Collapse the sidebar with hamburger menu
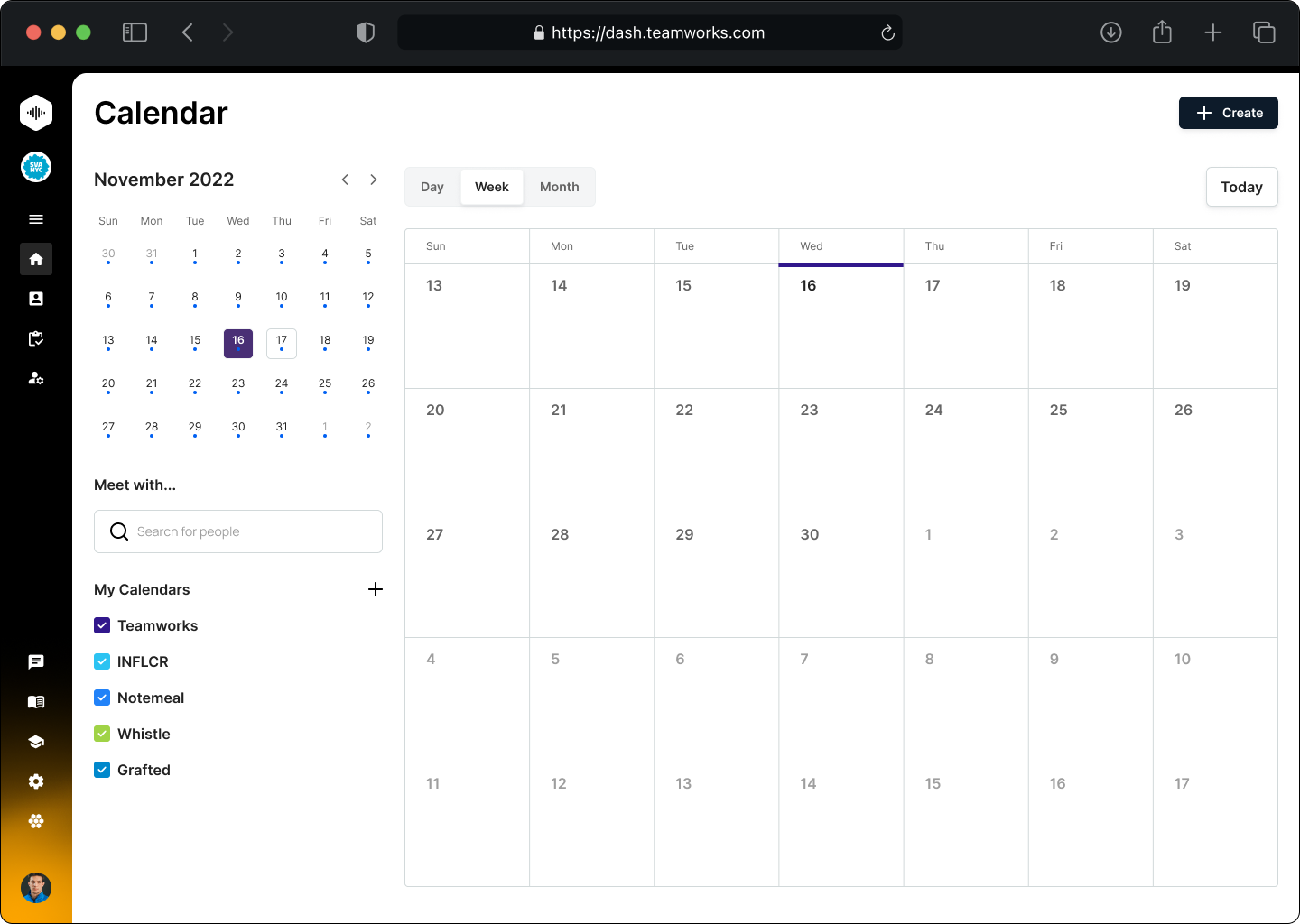Image resolution: width=1300 pixels, height=924 pixels. click(x=36, y=219)
